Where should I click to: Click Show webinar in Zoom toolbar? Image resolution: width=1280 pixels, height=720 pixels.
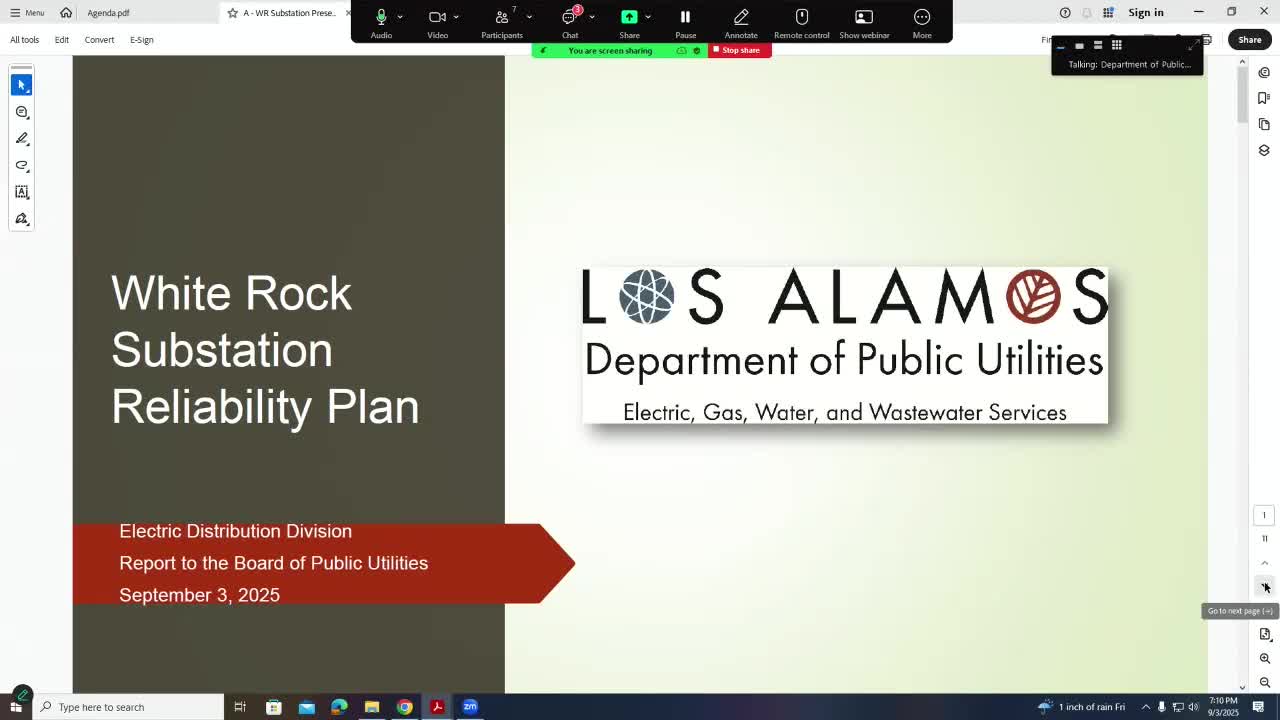click(864, 22)
